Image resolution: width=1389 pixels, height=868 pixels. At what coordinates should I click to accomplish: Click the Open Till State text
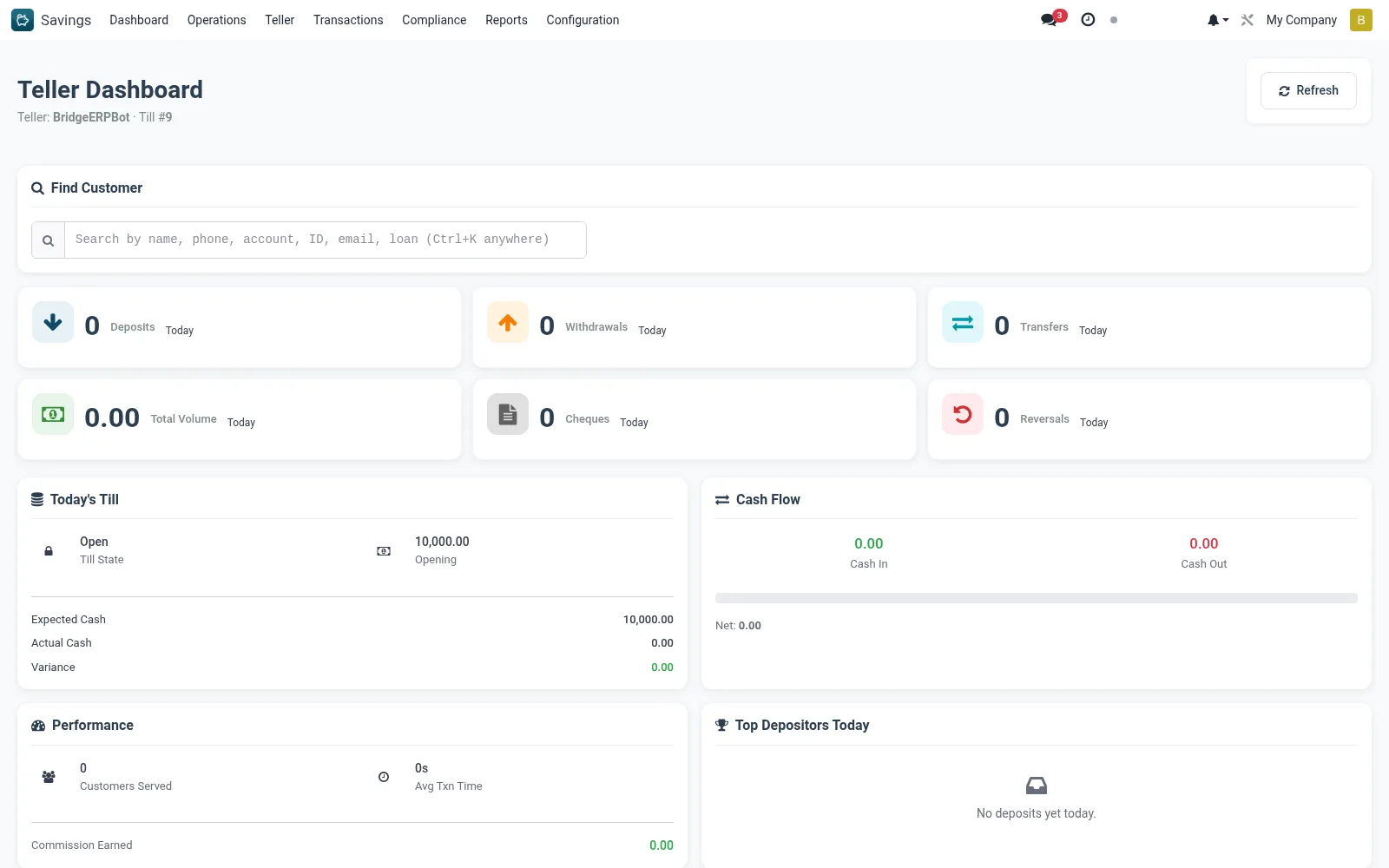pyautogui.click(x=94, y=542)
